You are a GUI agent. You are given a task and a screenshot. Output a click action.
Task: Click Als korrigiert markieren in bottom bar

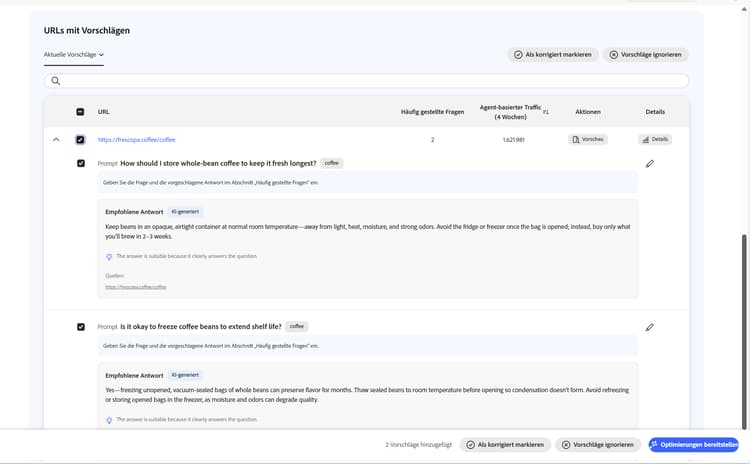tap(505, 445)
